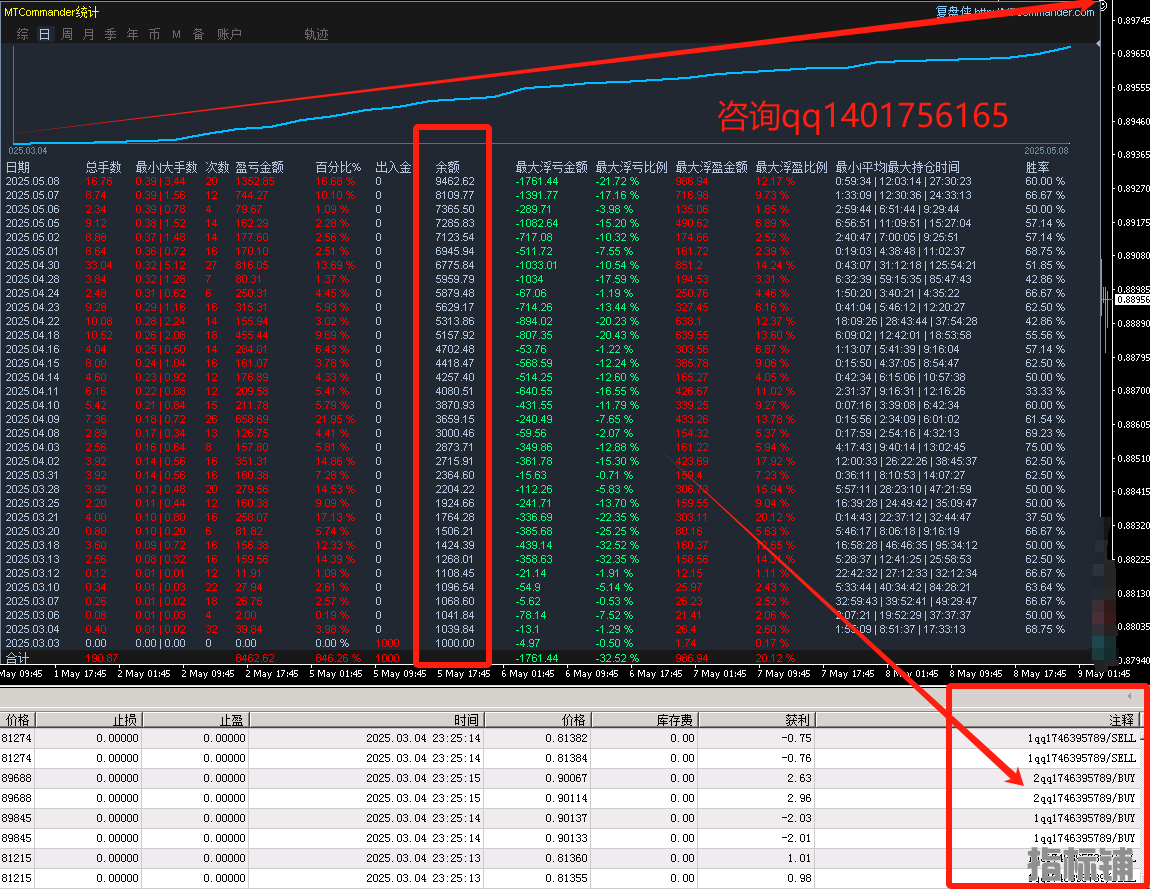
Task: Click the 总手数 column header
Action: click(103, 167)
